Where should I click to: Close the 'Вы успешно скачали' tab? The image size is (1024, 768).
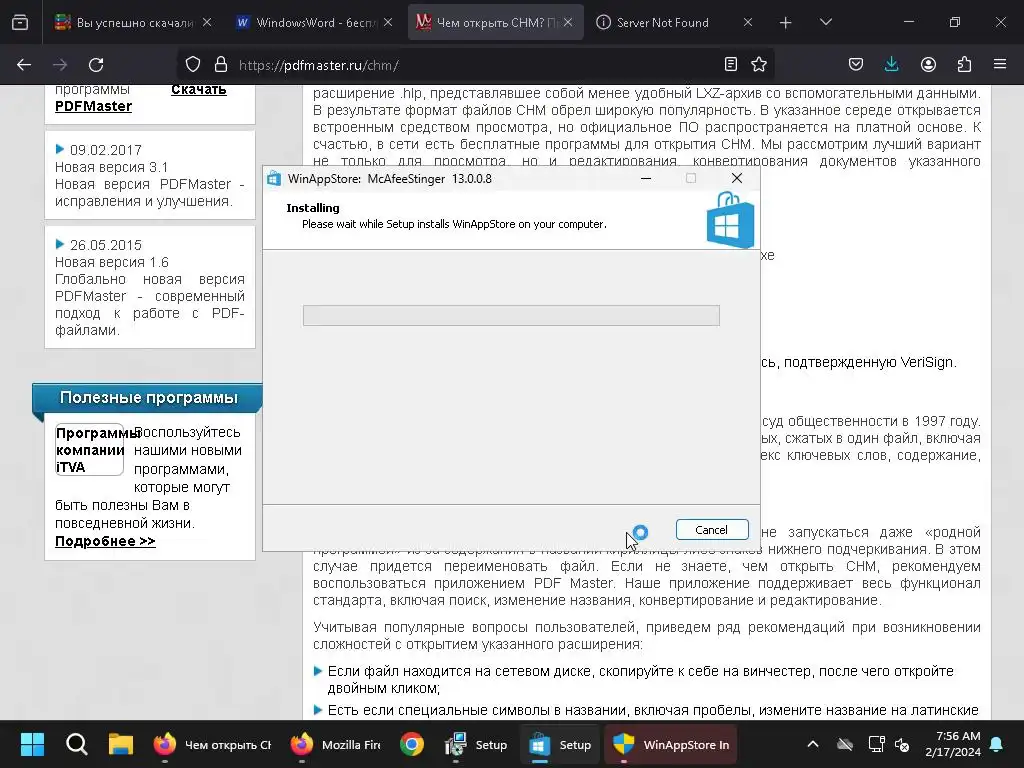pos(207,22)
